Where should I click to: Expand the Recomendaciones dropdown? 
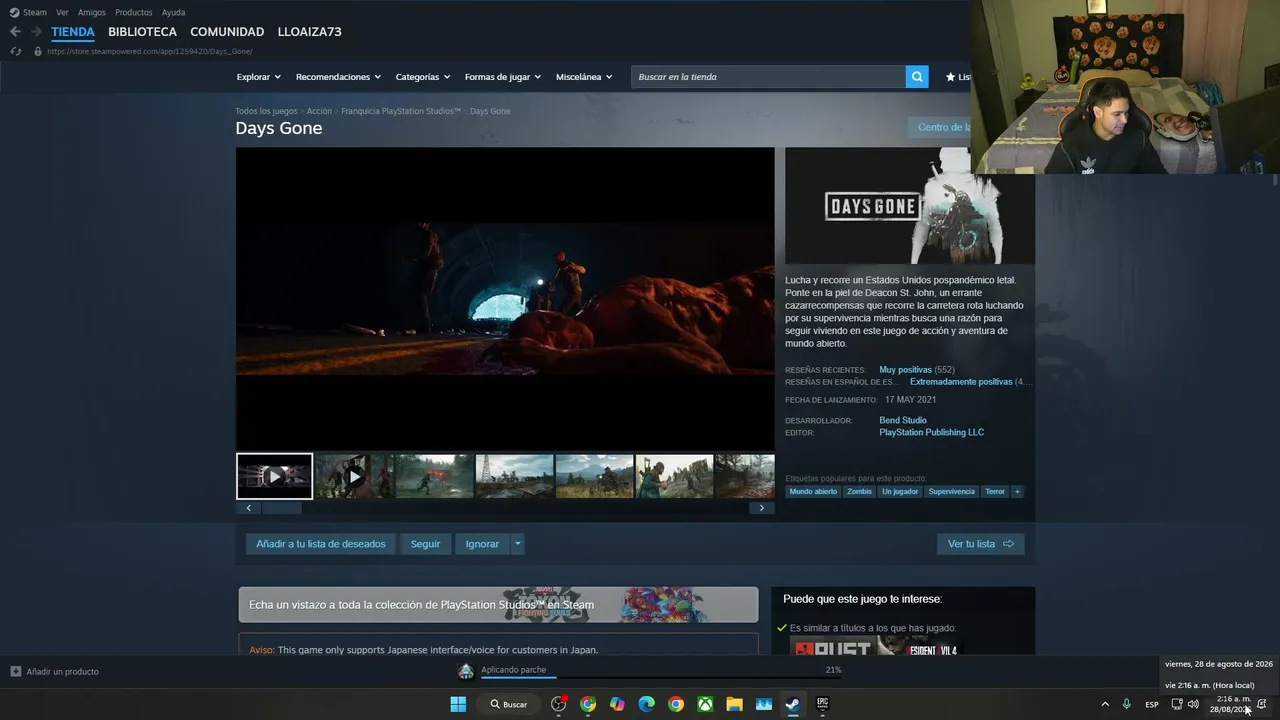point(339,77)
